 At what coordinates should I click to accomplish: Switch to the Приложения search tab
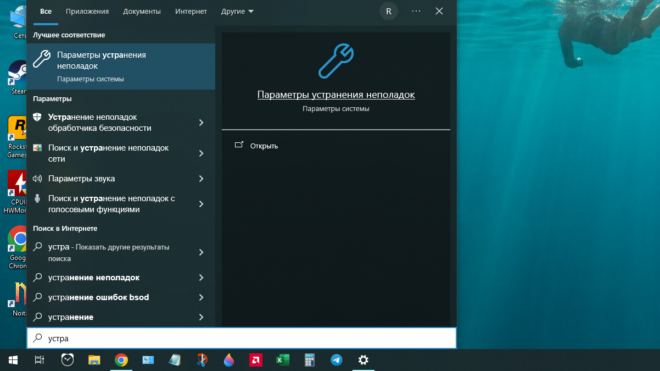(87, 11)
